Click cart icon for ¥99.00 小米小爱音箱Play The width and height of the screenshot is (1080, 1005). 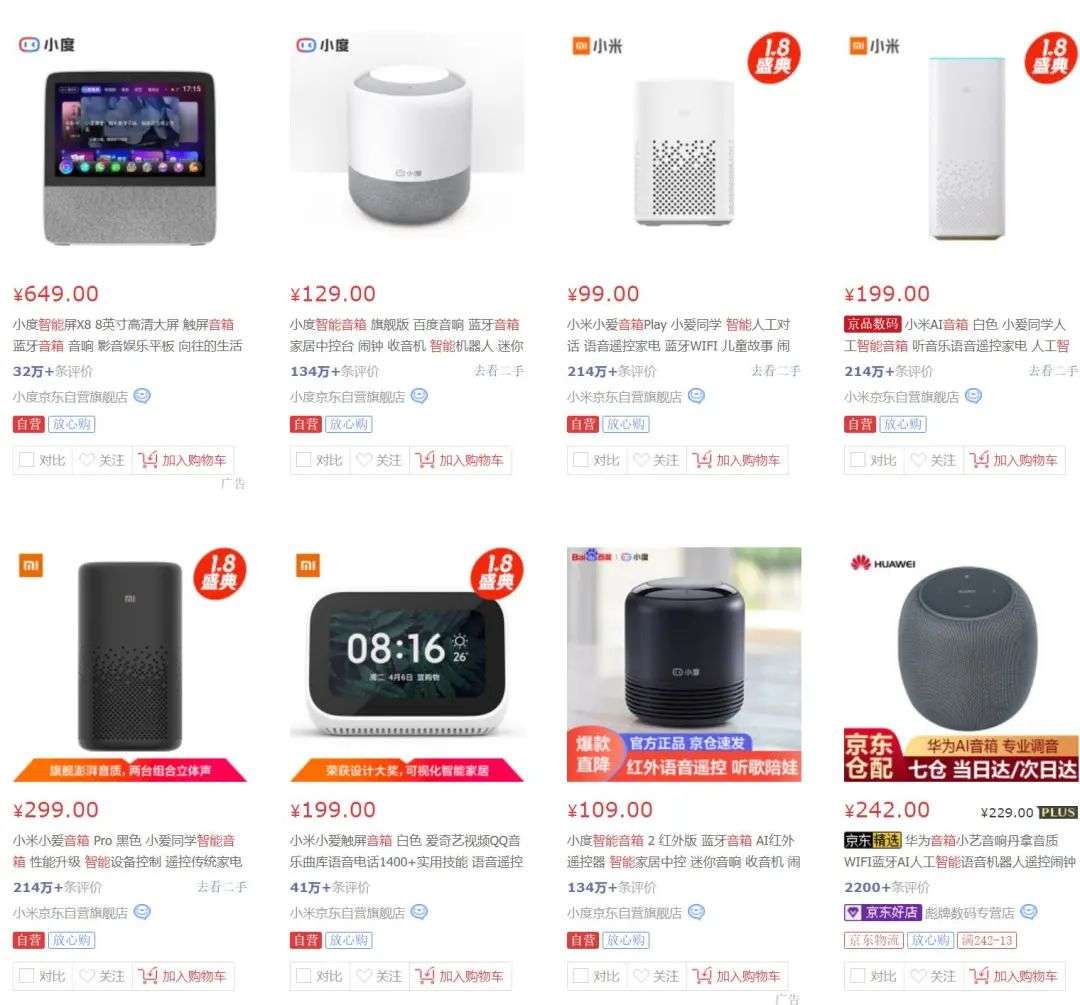click(702, 459)
